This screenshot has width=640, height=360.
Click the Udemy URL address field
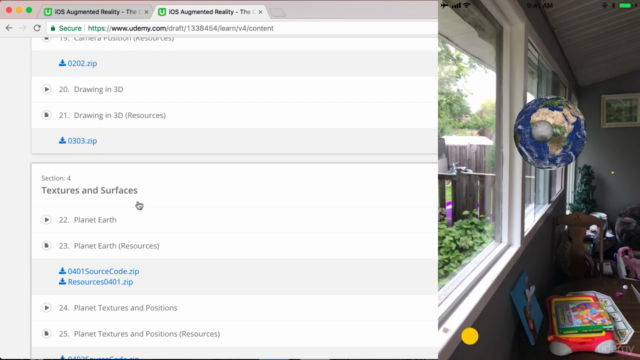[181, 28]
